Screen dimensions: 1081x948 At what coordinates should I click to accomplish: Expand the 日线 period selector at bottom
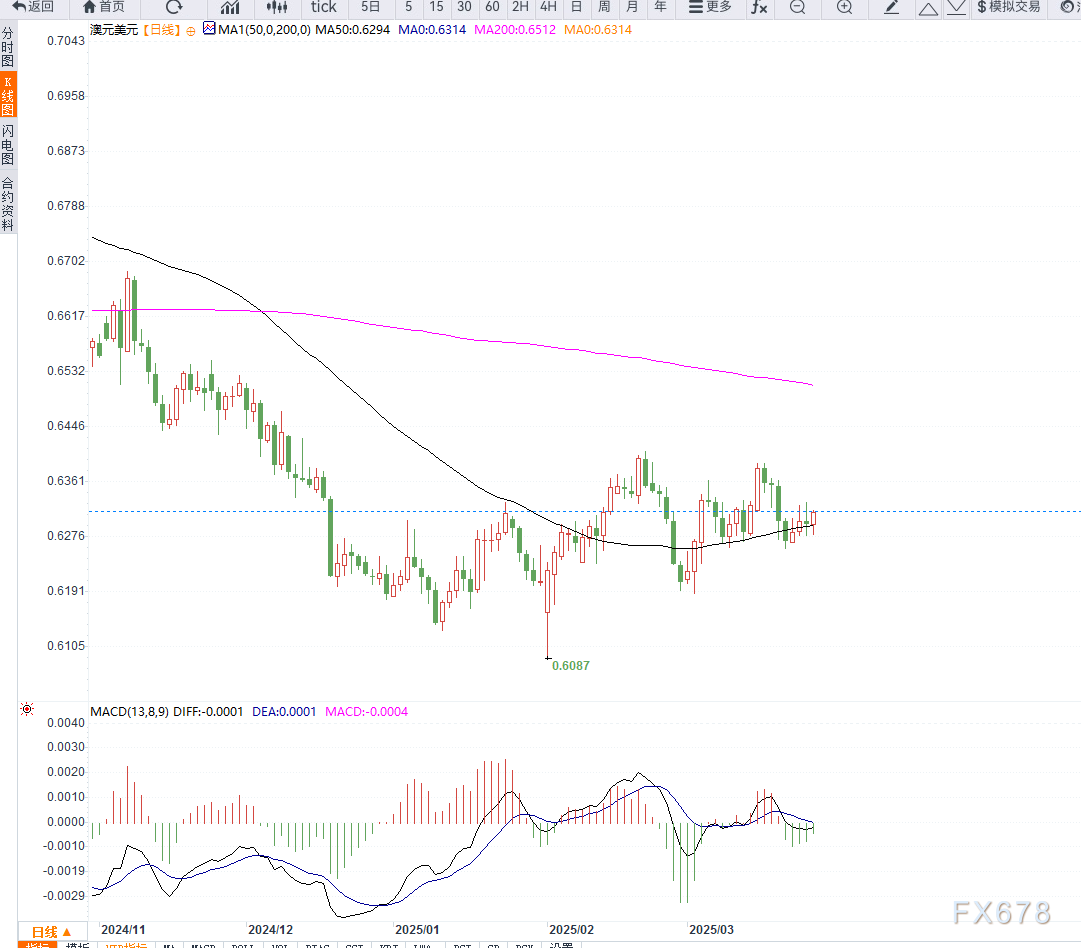pyautogui.click(x=52, y=931)
